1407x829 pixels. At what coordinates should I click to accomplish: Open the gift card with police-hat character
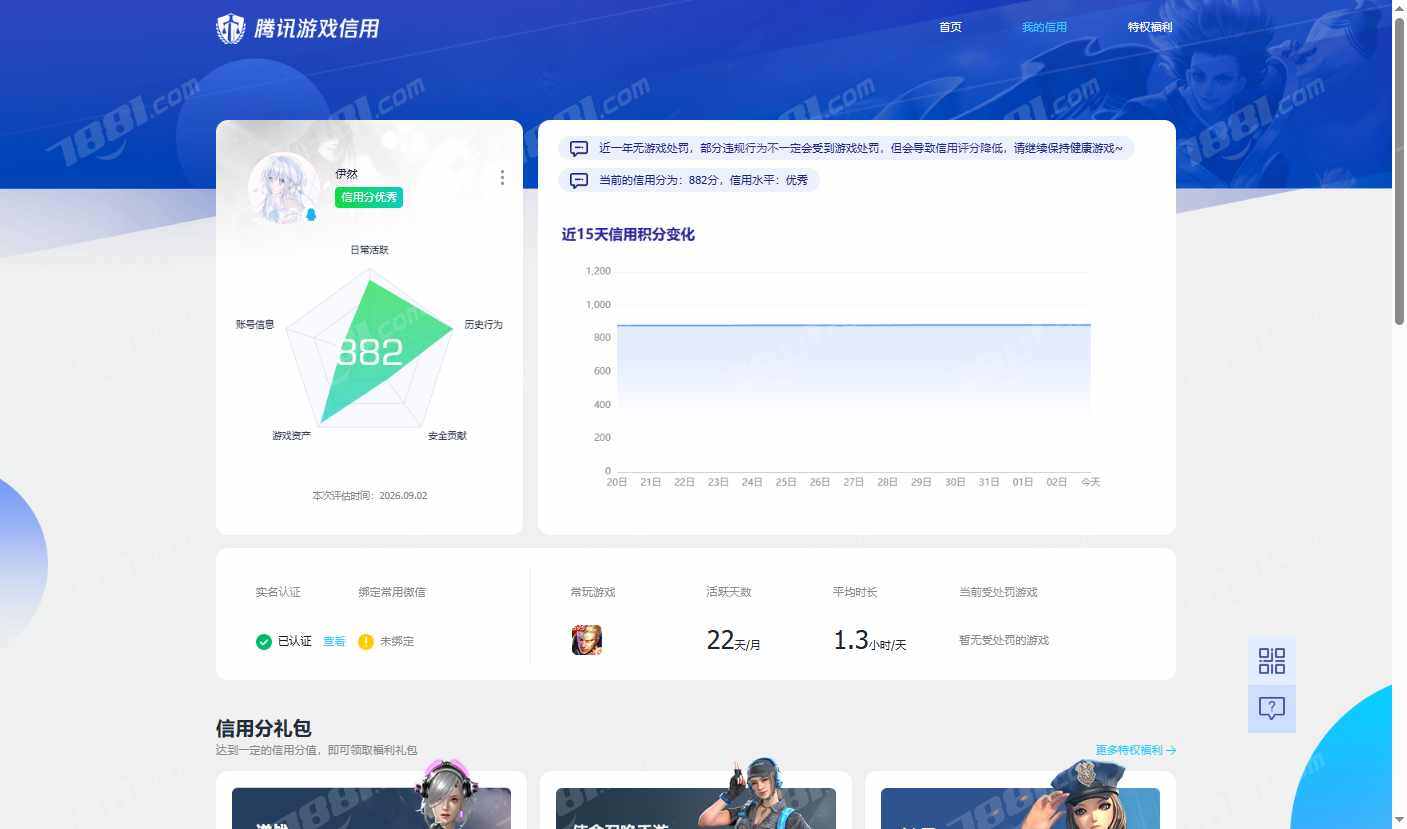tap(1020, 800)
